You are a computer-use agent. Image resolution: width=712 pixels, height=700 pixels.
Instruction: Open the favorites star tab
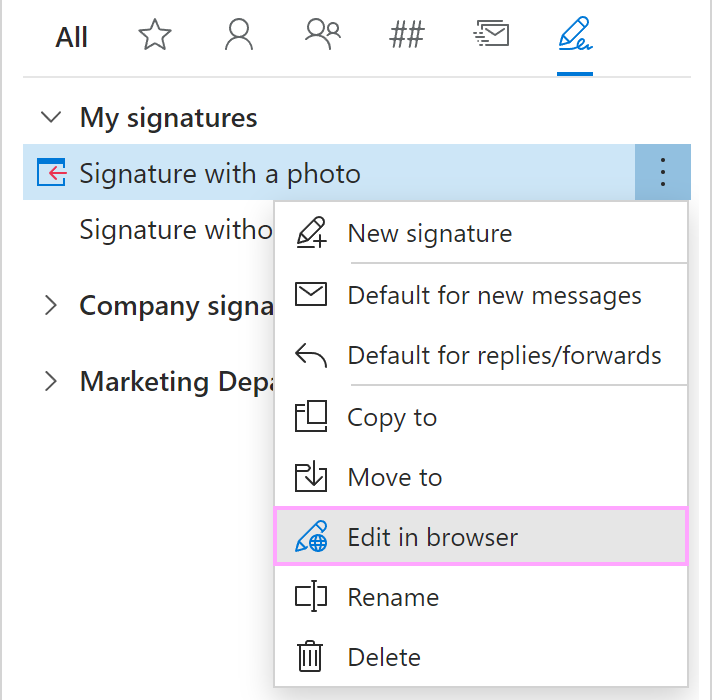coord(155,35)
